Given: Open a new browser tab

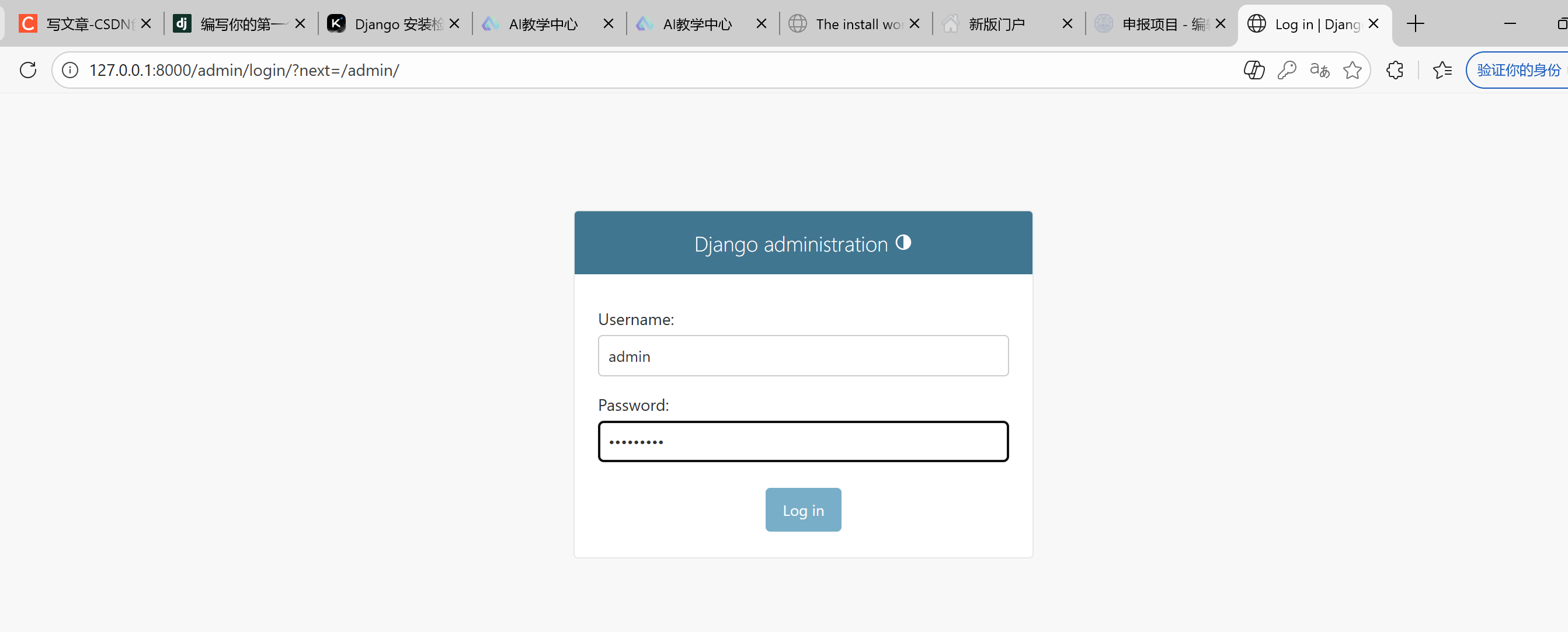Looking at the screenshot, I should point(1415,25).
